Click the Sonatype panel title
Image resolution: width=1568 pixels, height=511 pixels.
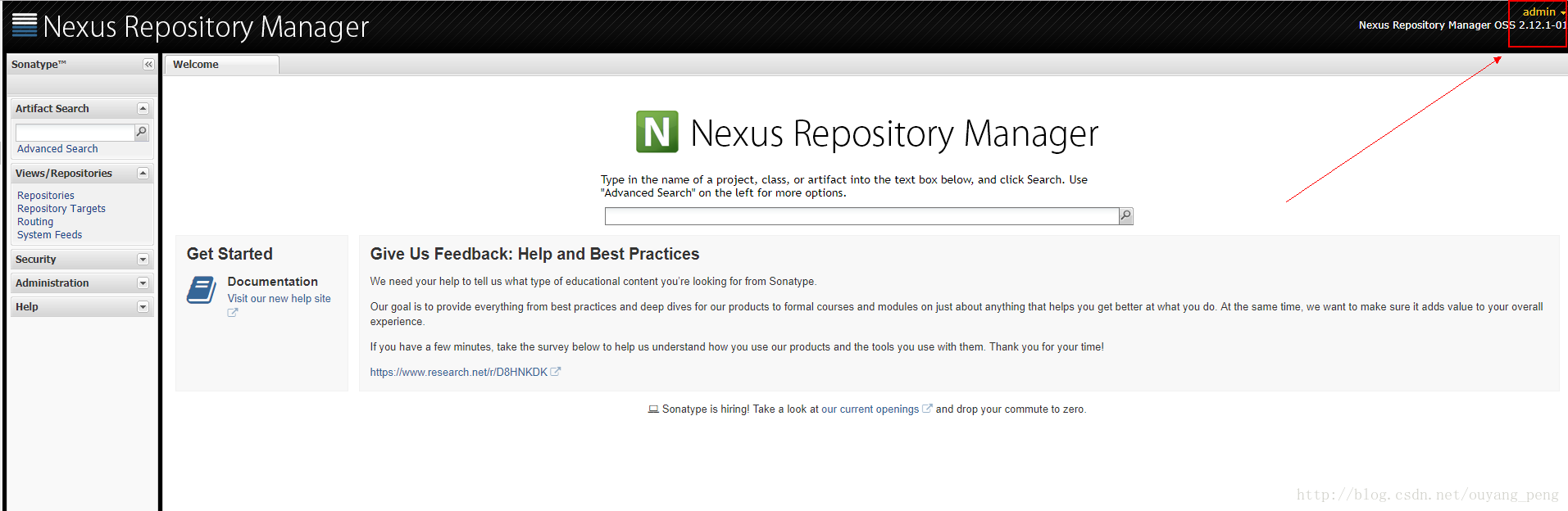pyautogui.click(x=39, y=65)
